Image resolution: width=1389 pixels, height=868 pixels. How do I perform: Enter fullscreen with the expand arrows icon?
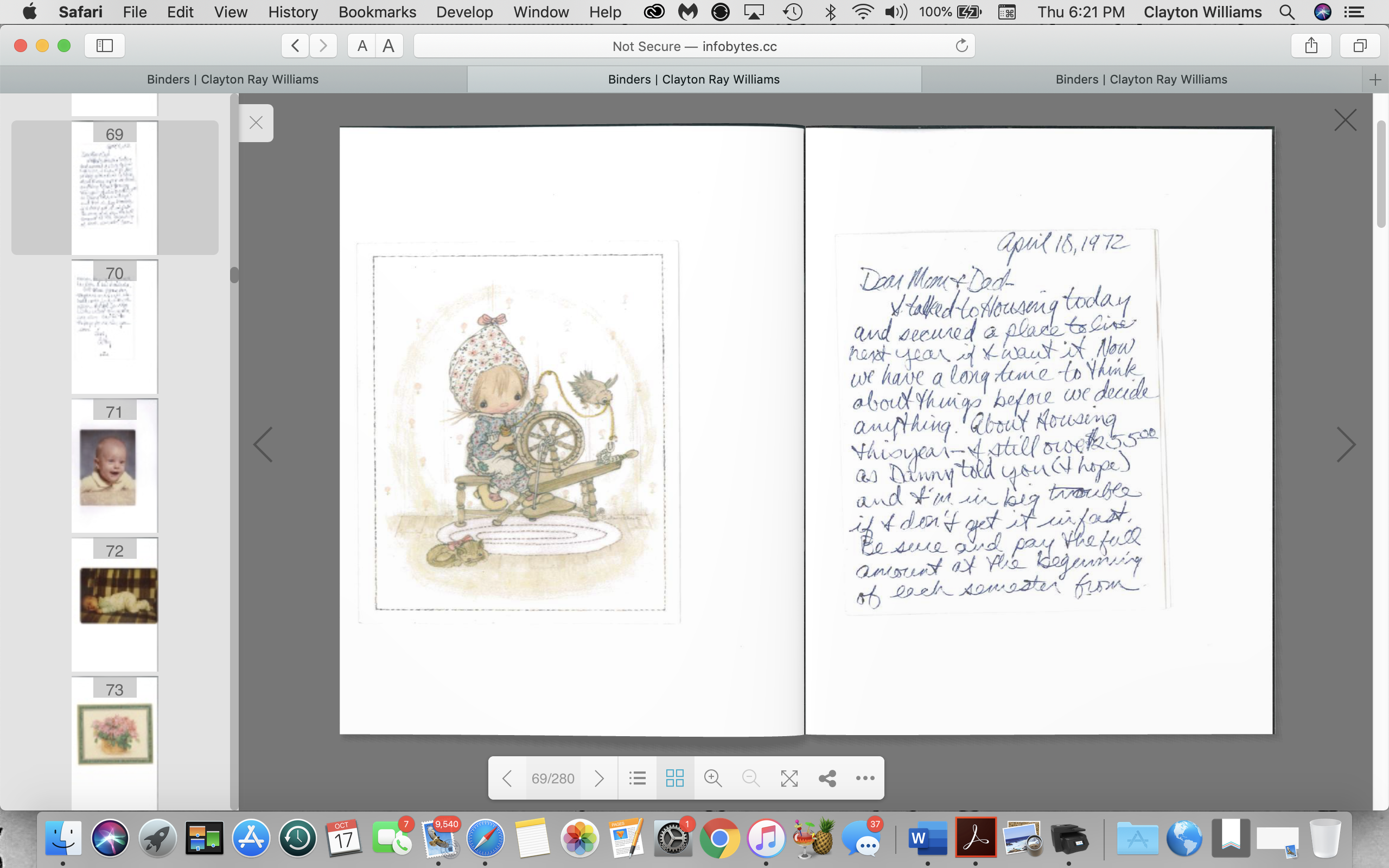click(x=789, y=778)
